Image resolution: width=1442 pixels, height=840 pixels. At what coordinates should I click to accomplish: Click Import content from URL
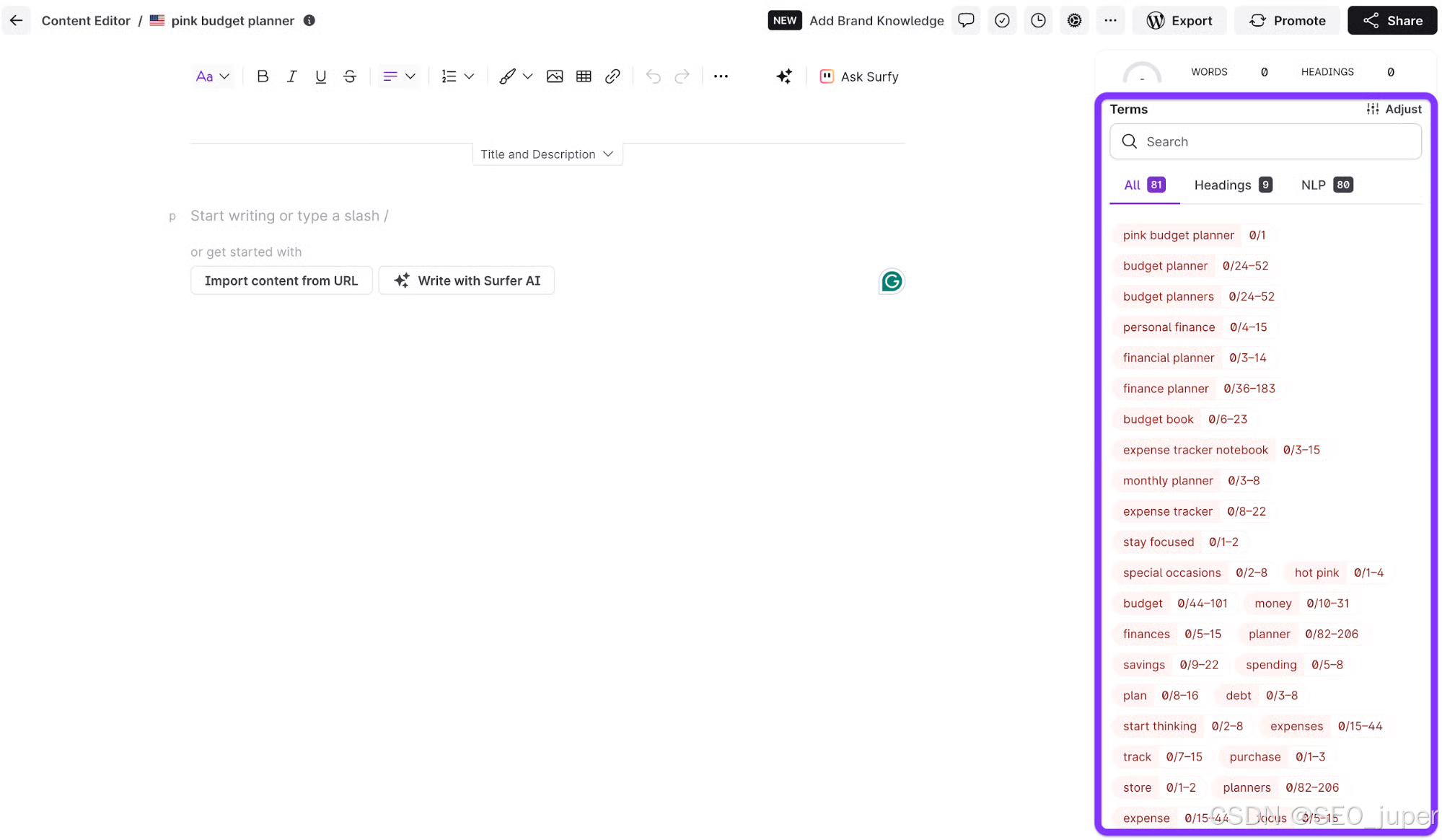pyautogui.click(x=281, y=280)
